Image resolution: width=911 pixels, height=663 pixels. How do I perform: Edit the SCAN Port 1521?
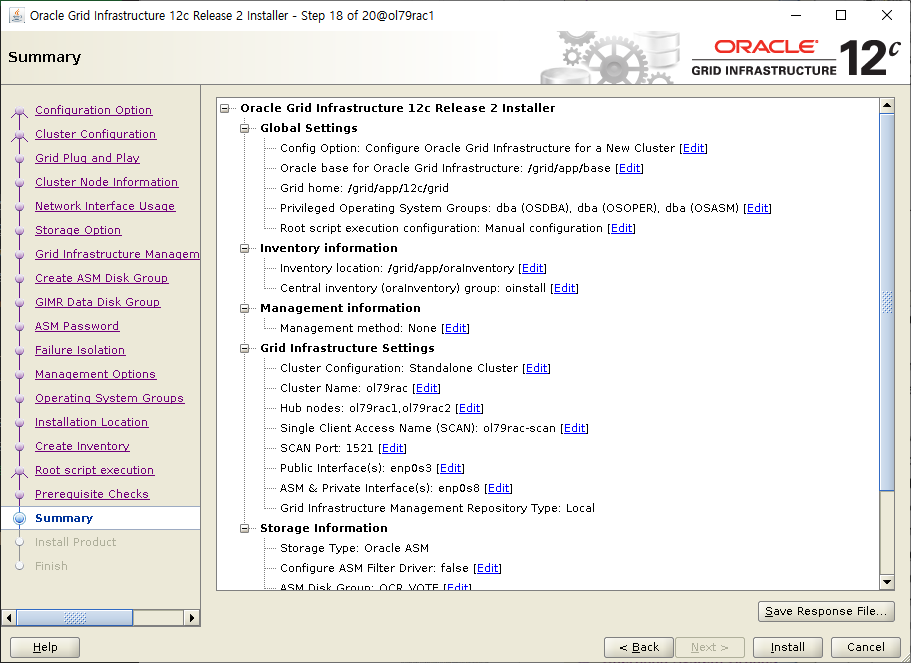(x=392, y=448)
